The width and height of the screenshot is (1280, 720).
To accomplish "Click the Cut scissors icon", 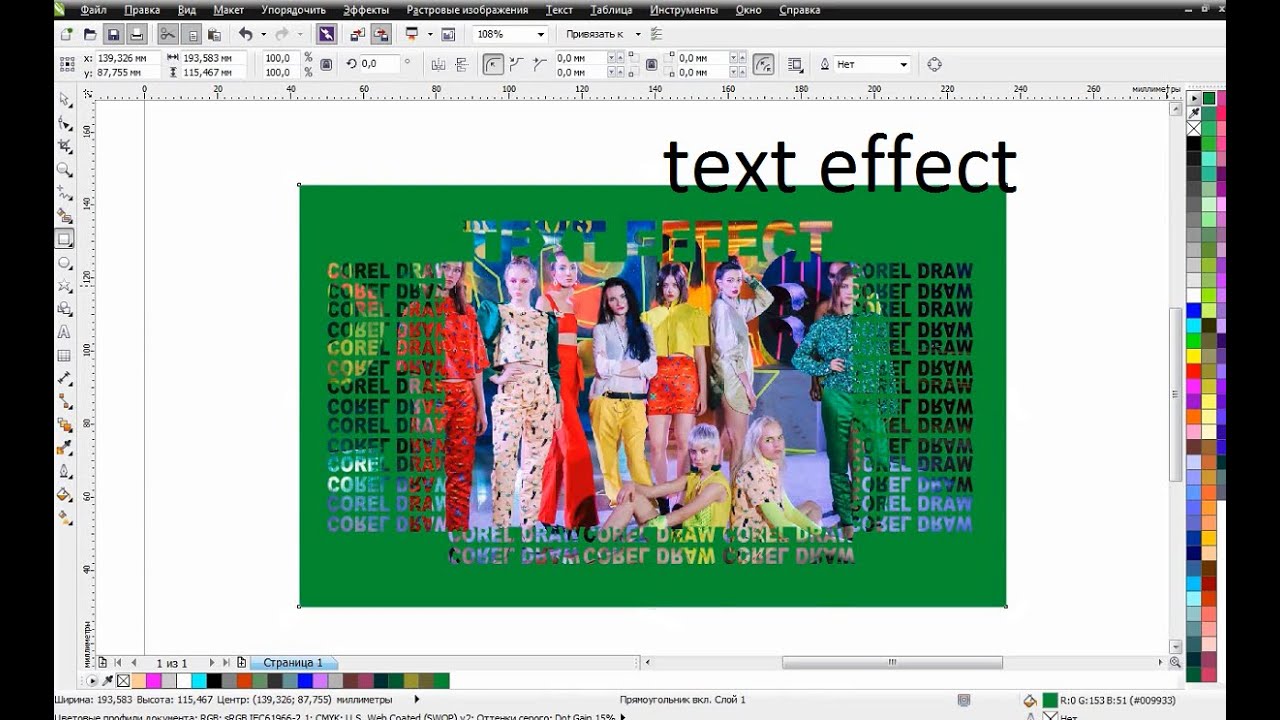I will click(168, 34).
